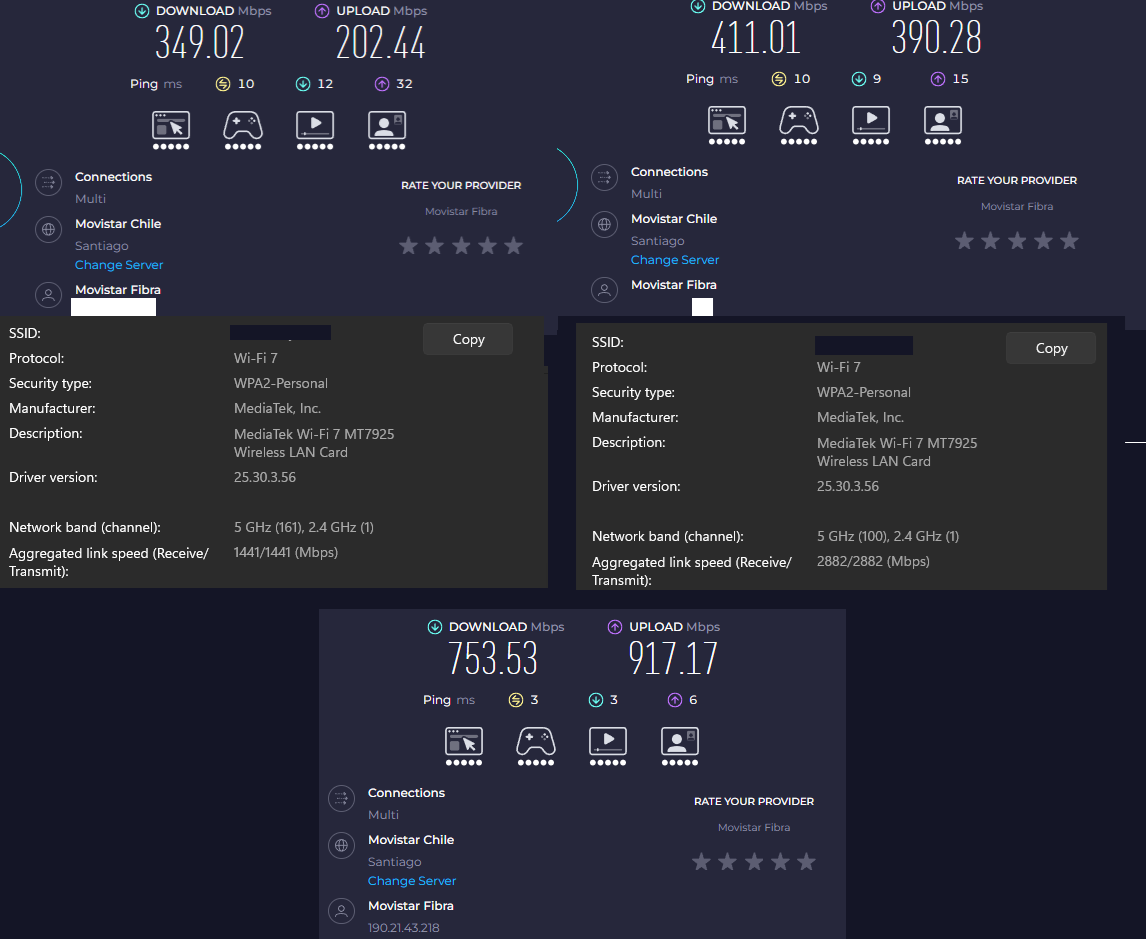Click Change Server in the 349.02 download result
Viewport: 1146px width, 939px height.
click(119, 265)
